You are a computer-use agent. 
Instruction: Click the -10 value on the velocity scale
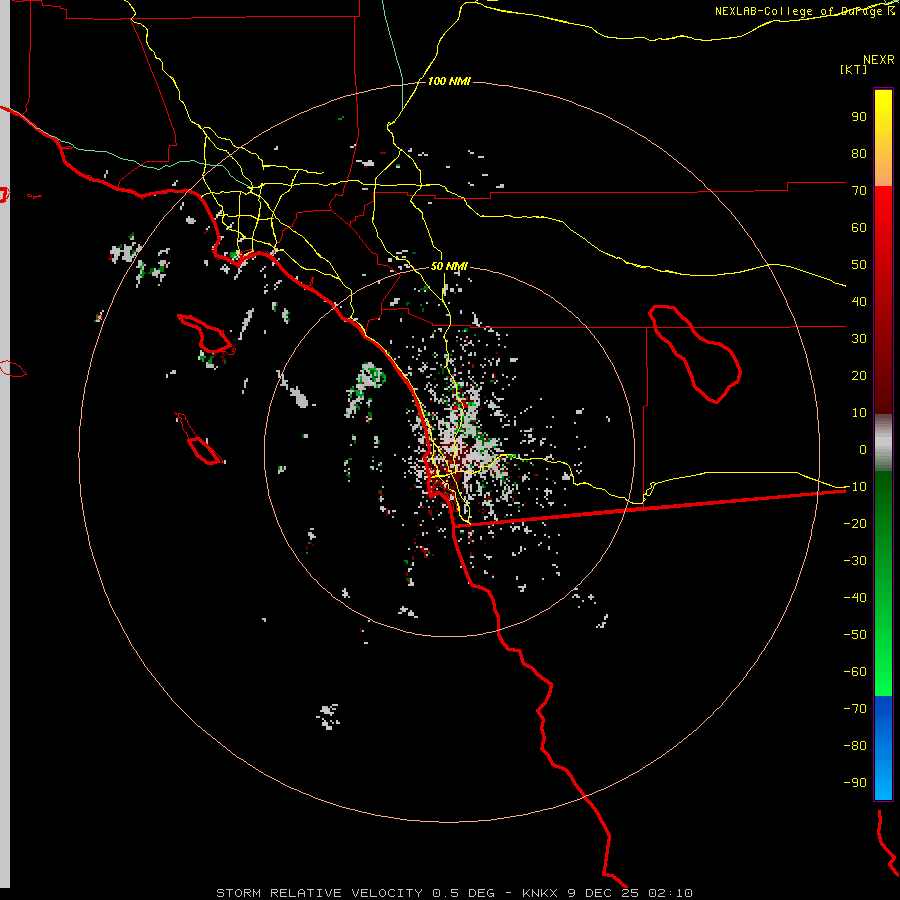pyautogui.click(x=855, y=487)
